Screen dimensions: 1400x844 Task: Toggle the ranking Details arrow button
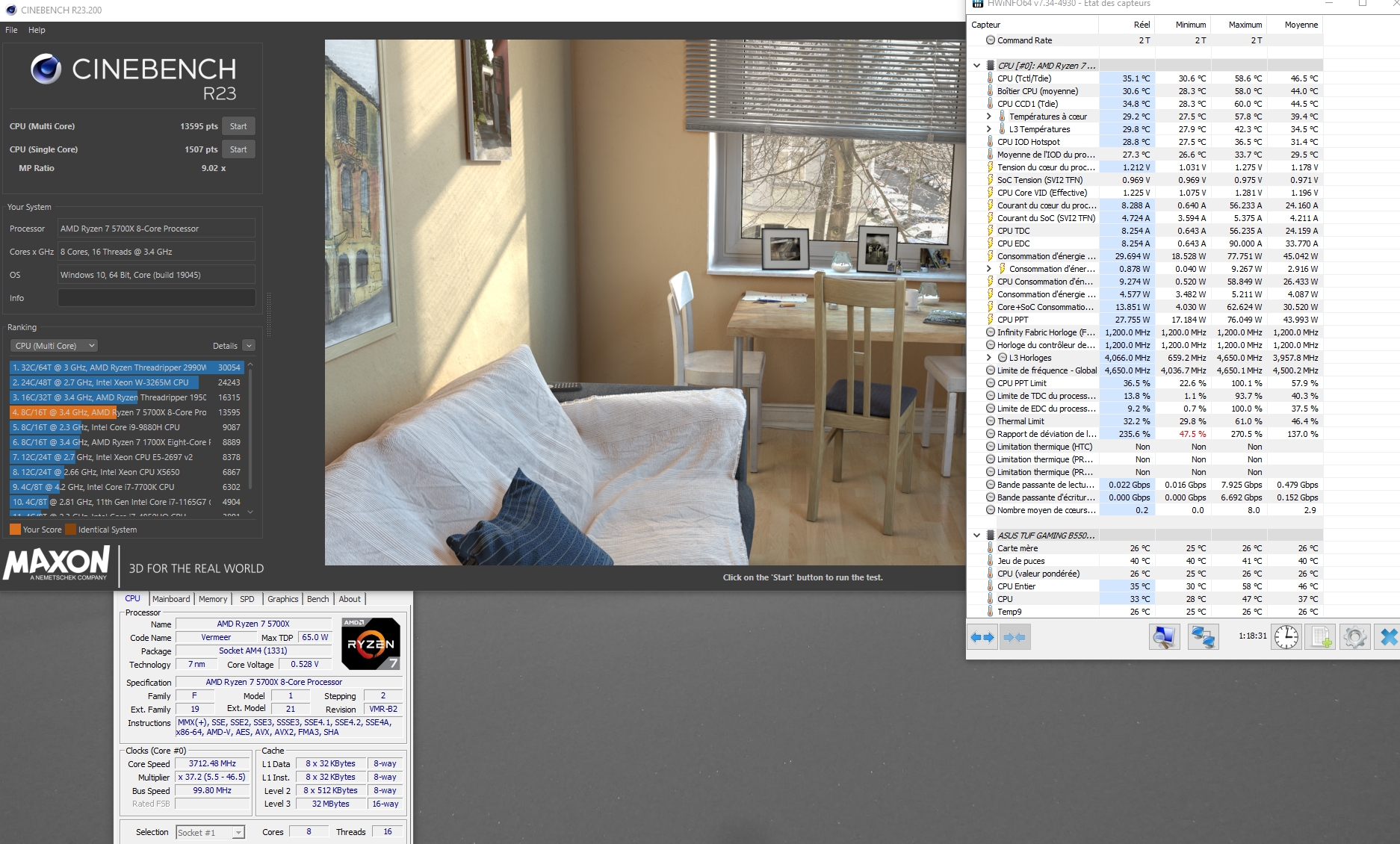tap(249, 346)
